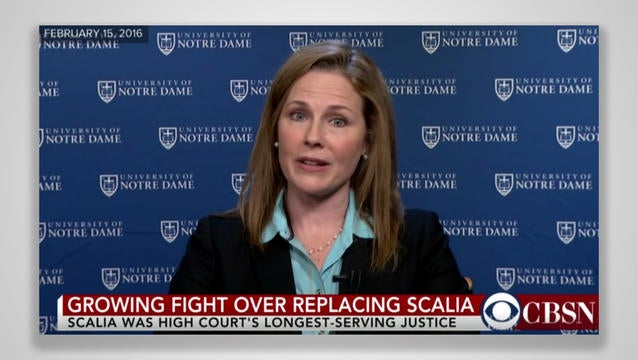Click the CBS eye logo
Image resolution: width=638 pixels, height=360 pixels.
pyautogui.click(x=501, y=312)
